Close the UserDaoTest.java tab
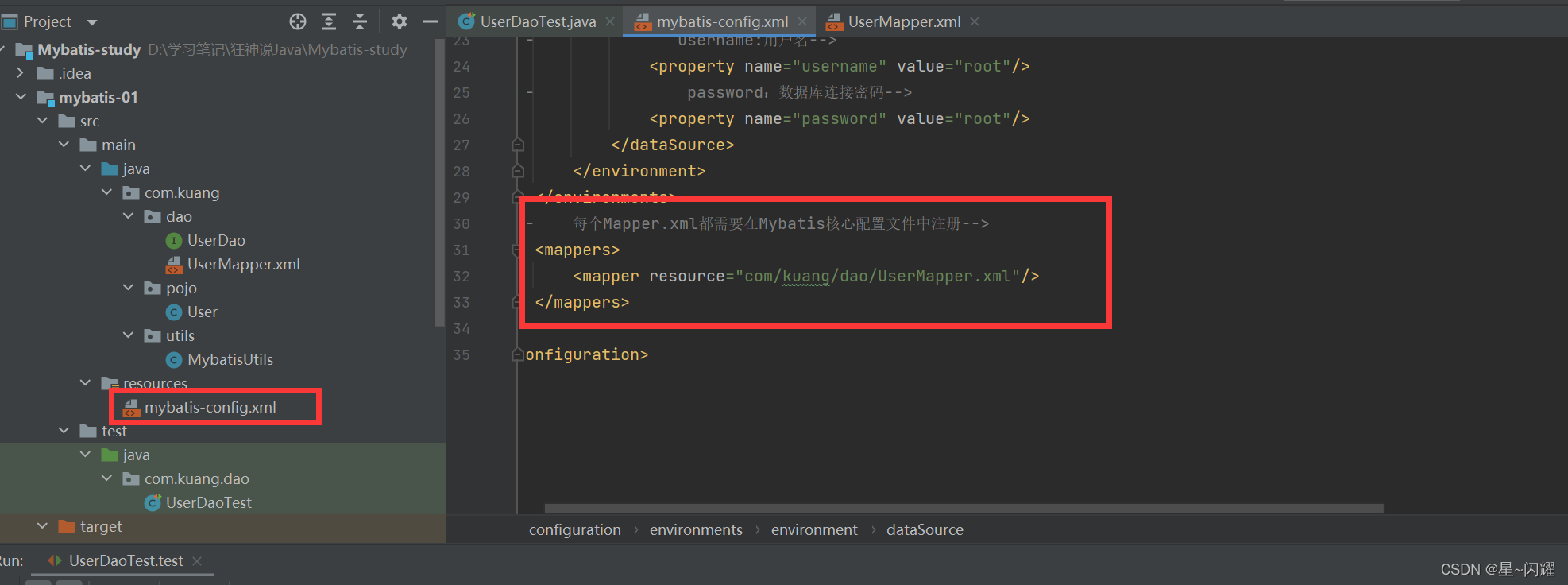Screen dimensions: 1568x585 point(610,21)
